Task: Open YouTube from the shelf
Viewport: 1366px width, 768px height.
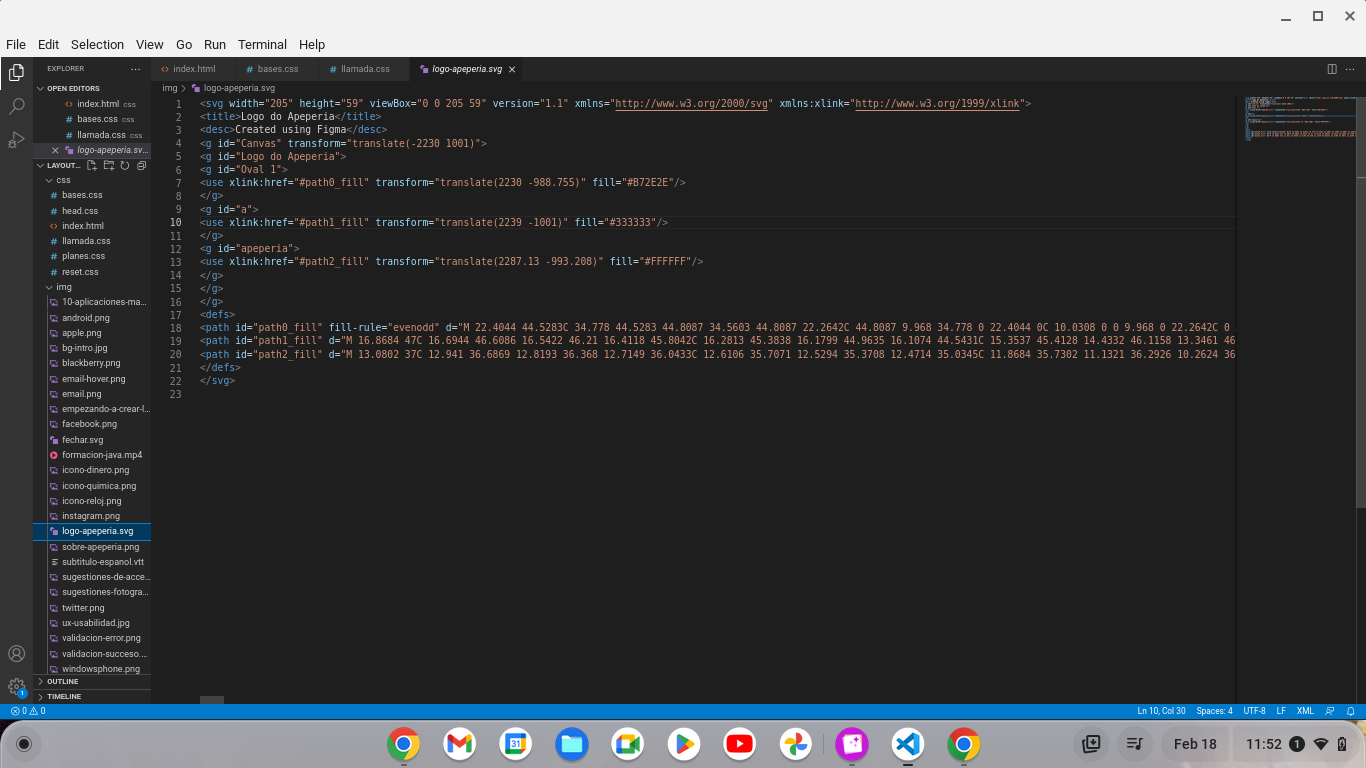Action: click(x=740, y=744)
